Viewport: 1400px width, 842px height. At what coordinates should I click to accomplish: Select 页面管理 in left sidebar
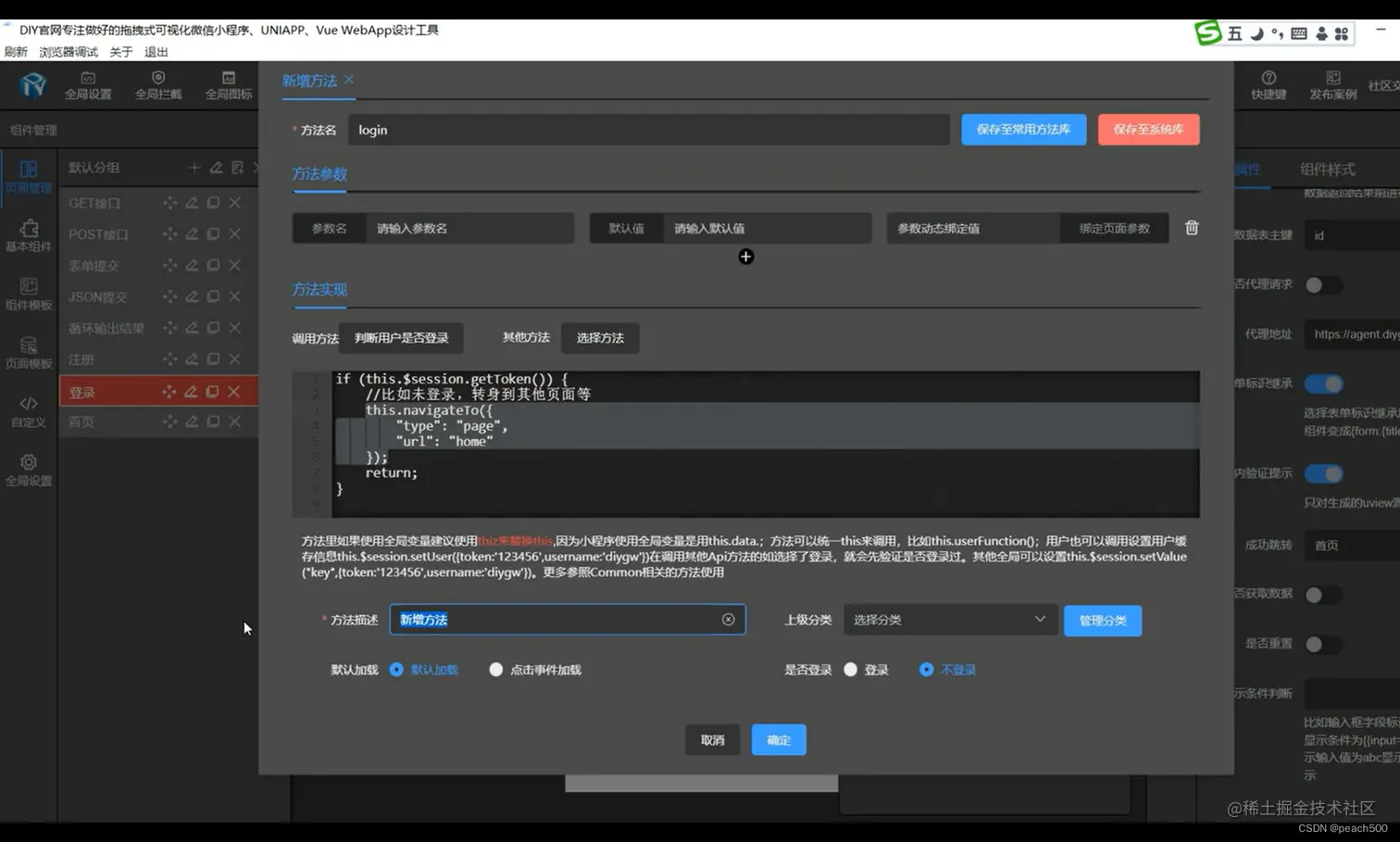(29, 177)
